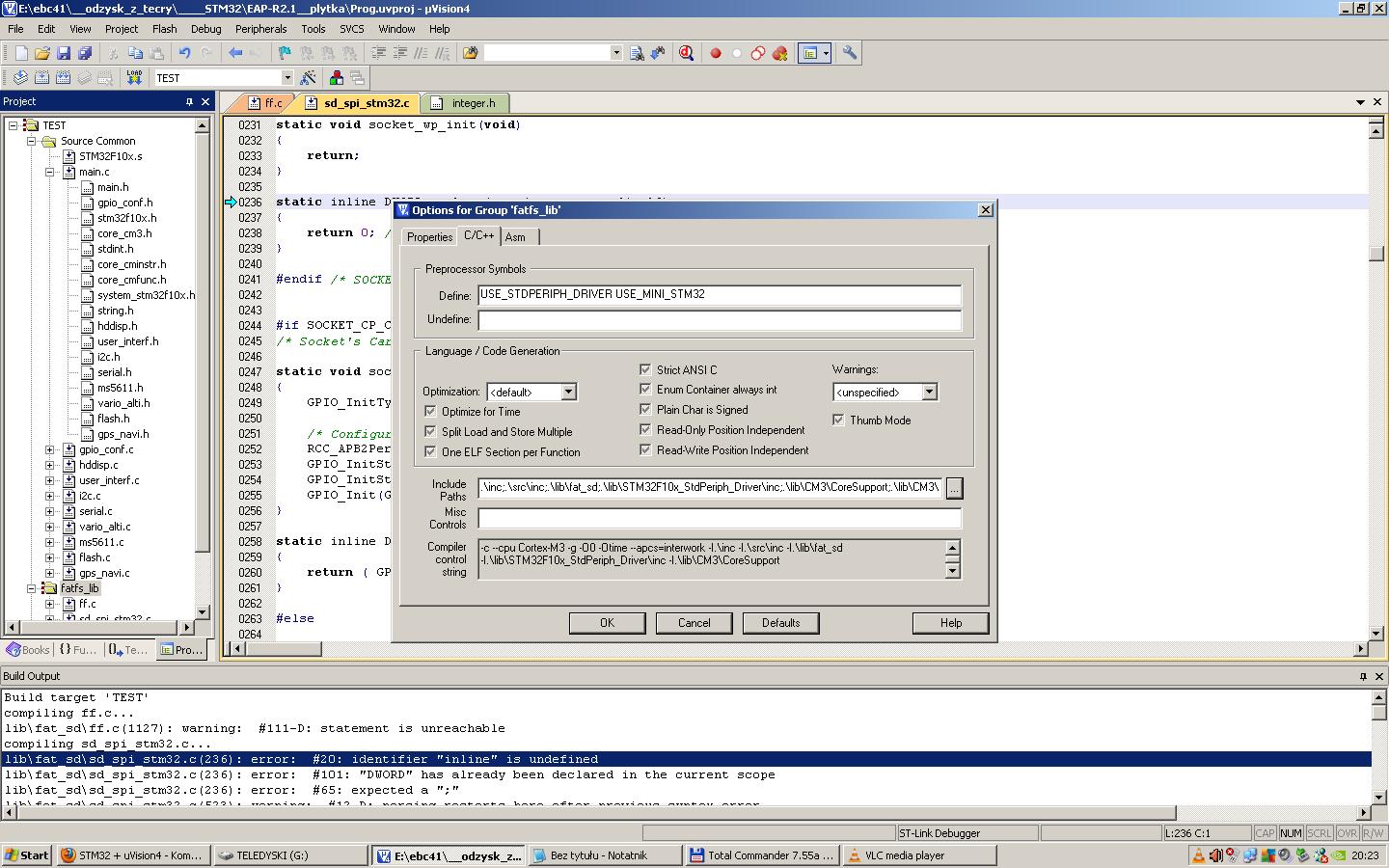Switch to the Properties tab in dialog
1389x868 pixels.
[429, 237]
